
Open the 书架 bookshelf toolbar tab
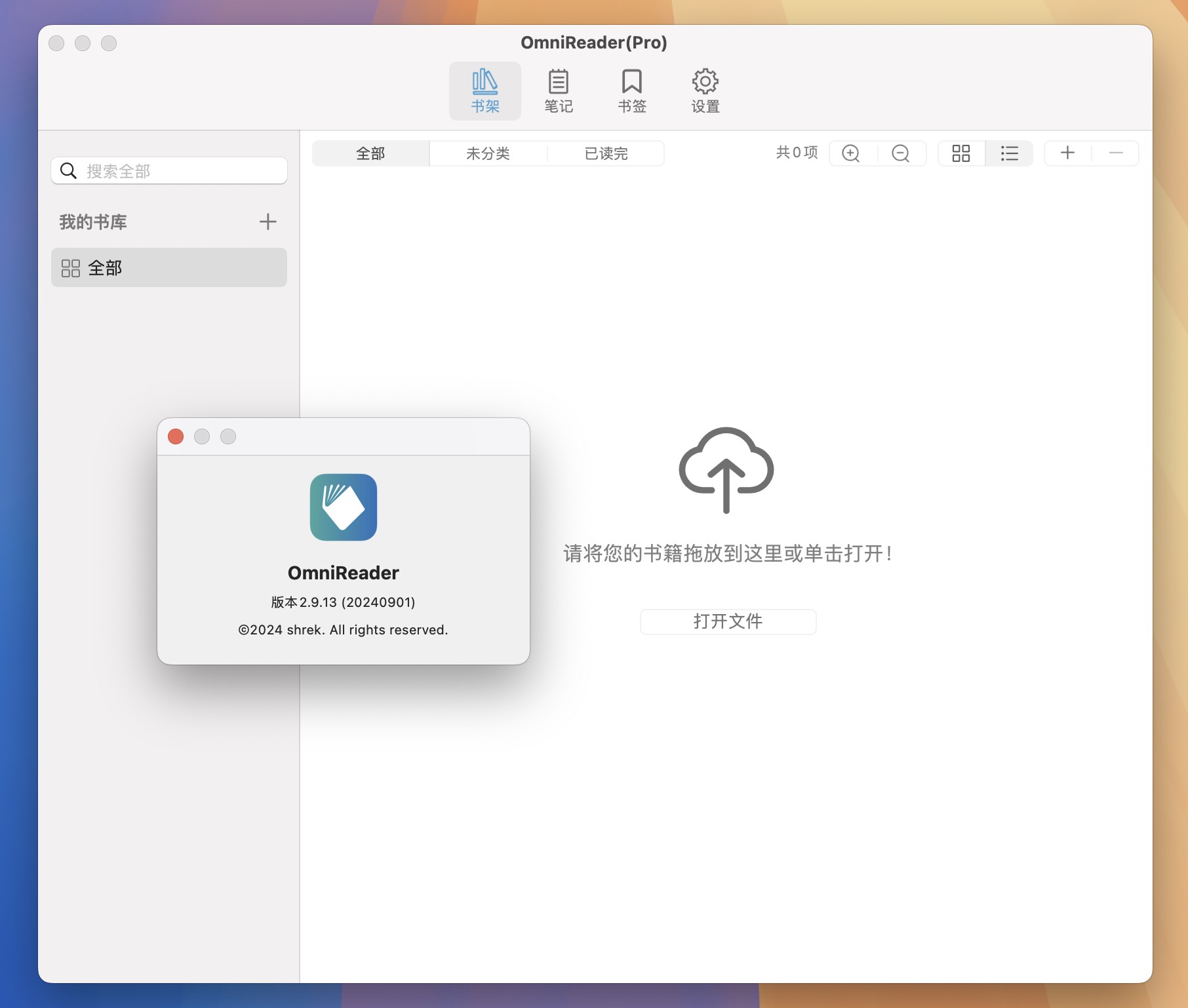coord(485,91)
